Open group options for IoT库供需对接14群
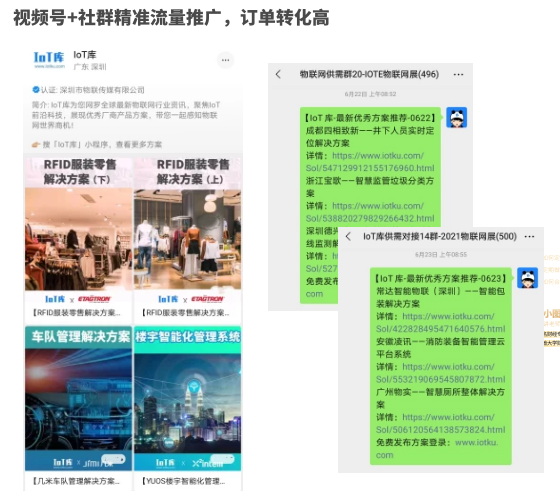The height and width of the screenshot is (496, 560). click(529, 237)
